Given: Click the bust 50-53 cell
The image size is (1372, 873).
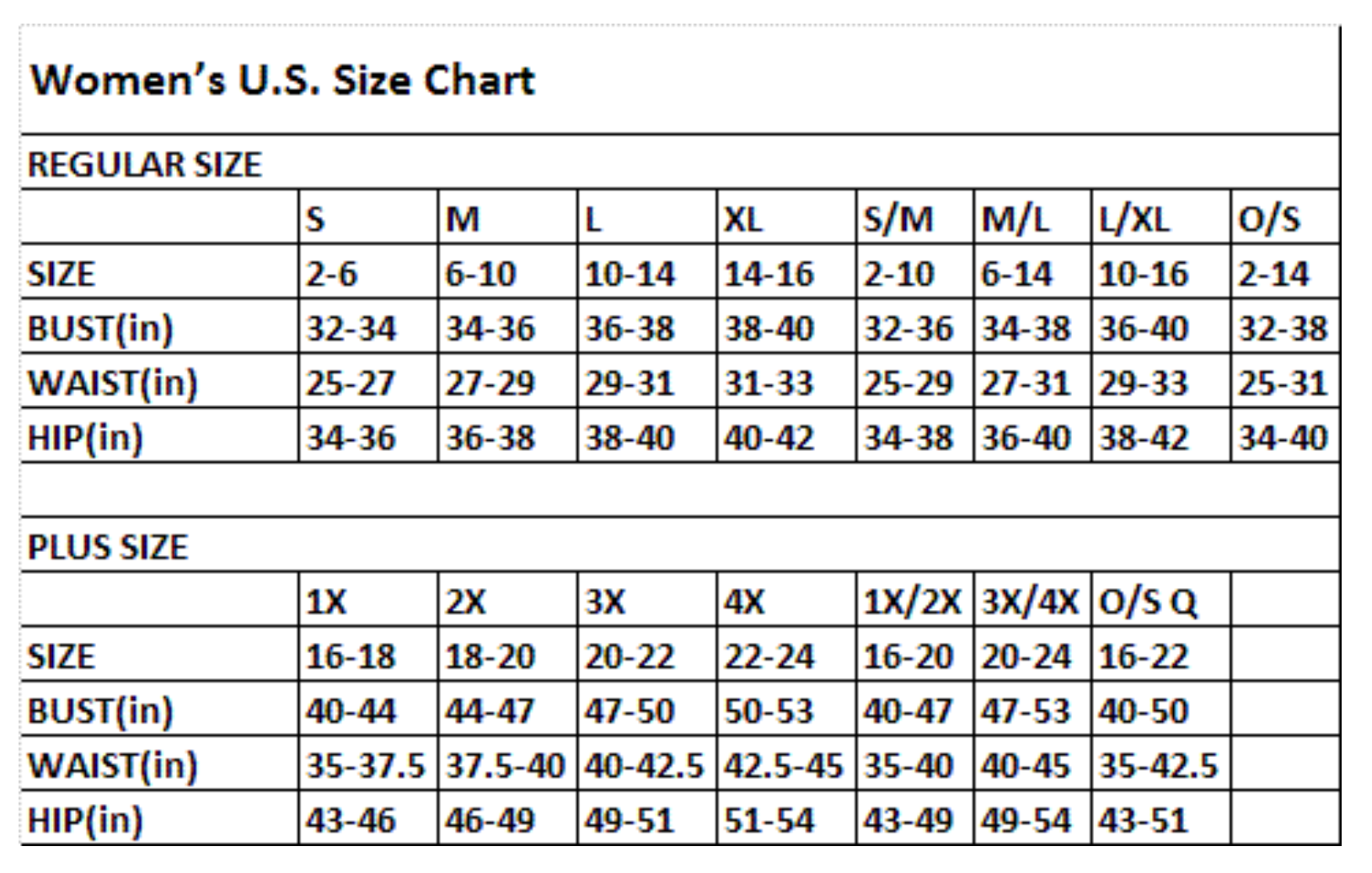Looking at the screenshot, I should (x=769, y=711).
